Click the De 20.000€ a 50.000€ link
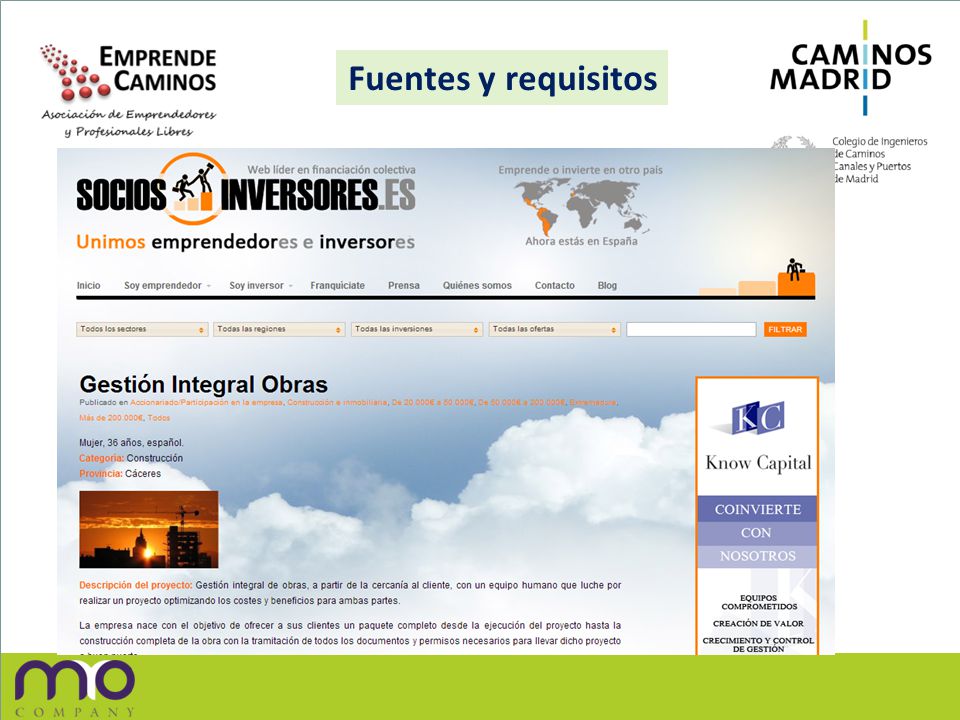Screen dimensions: 960x720 pyautogui.click(x=432, y=402)
